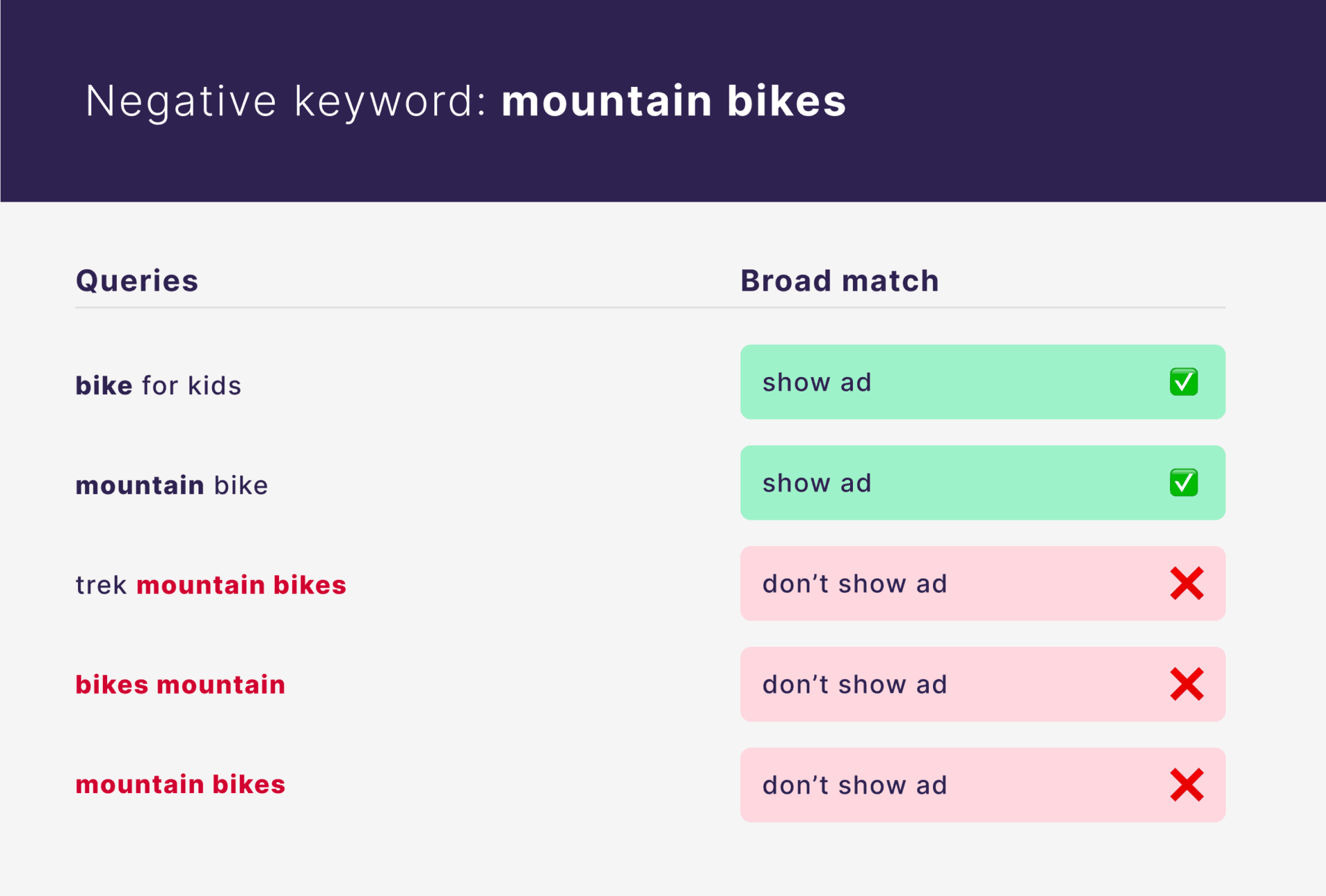Select the "bike for kids" query text
1326x896 pixels.
[x=158, y=385]
